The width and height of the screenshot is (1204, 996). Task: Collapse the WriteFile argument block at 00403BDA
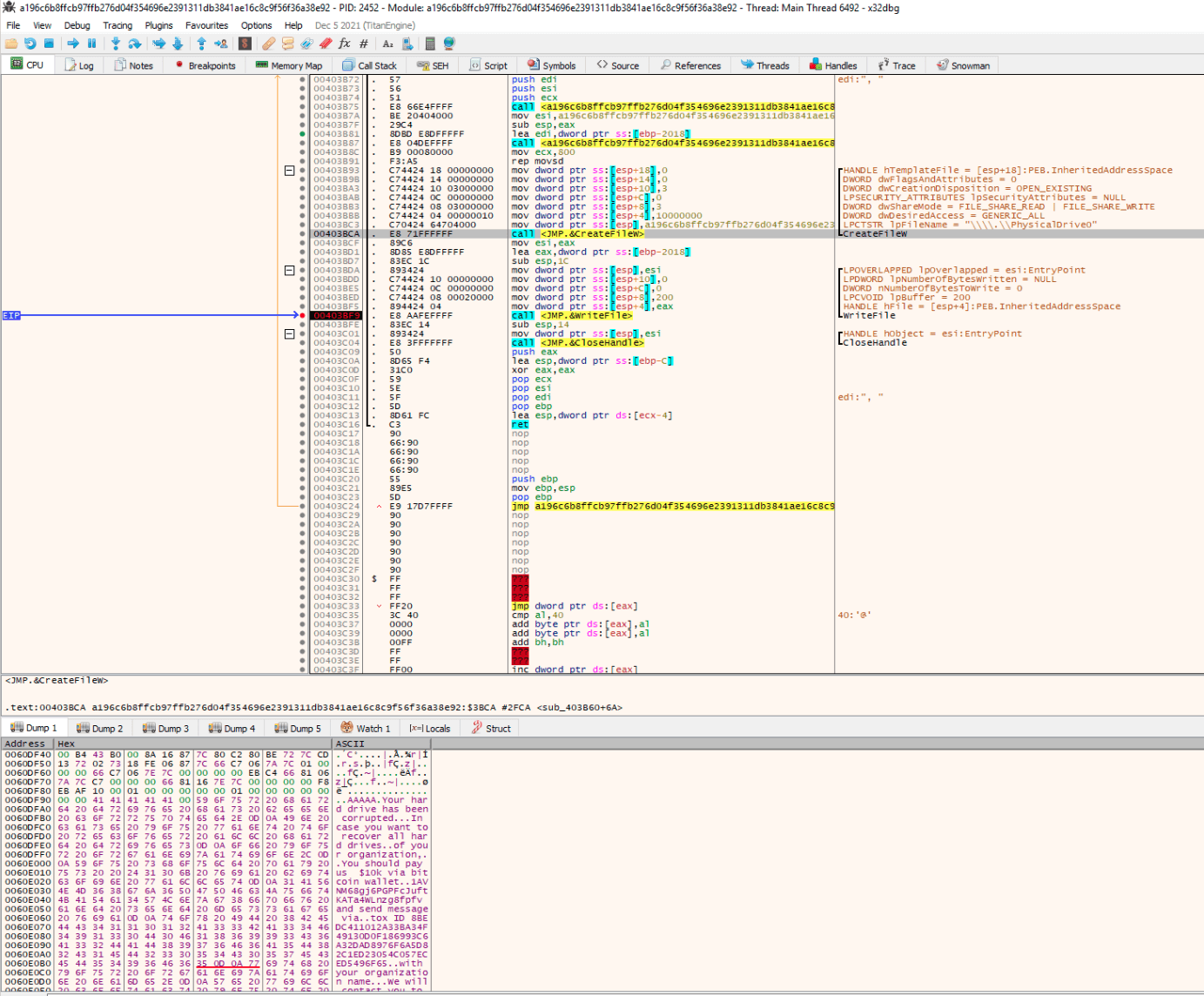(x=290, y=270)
